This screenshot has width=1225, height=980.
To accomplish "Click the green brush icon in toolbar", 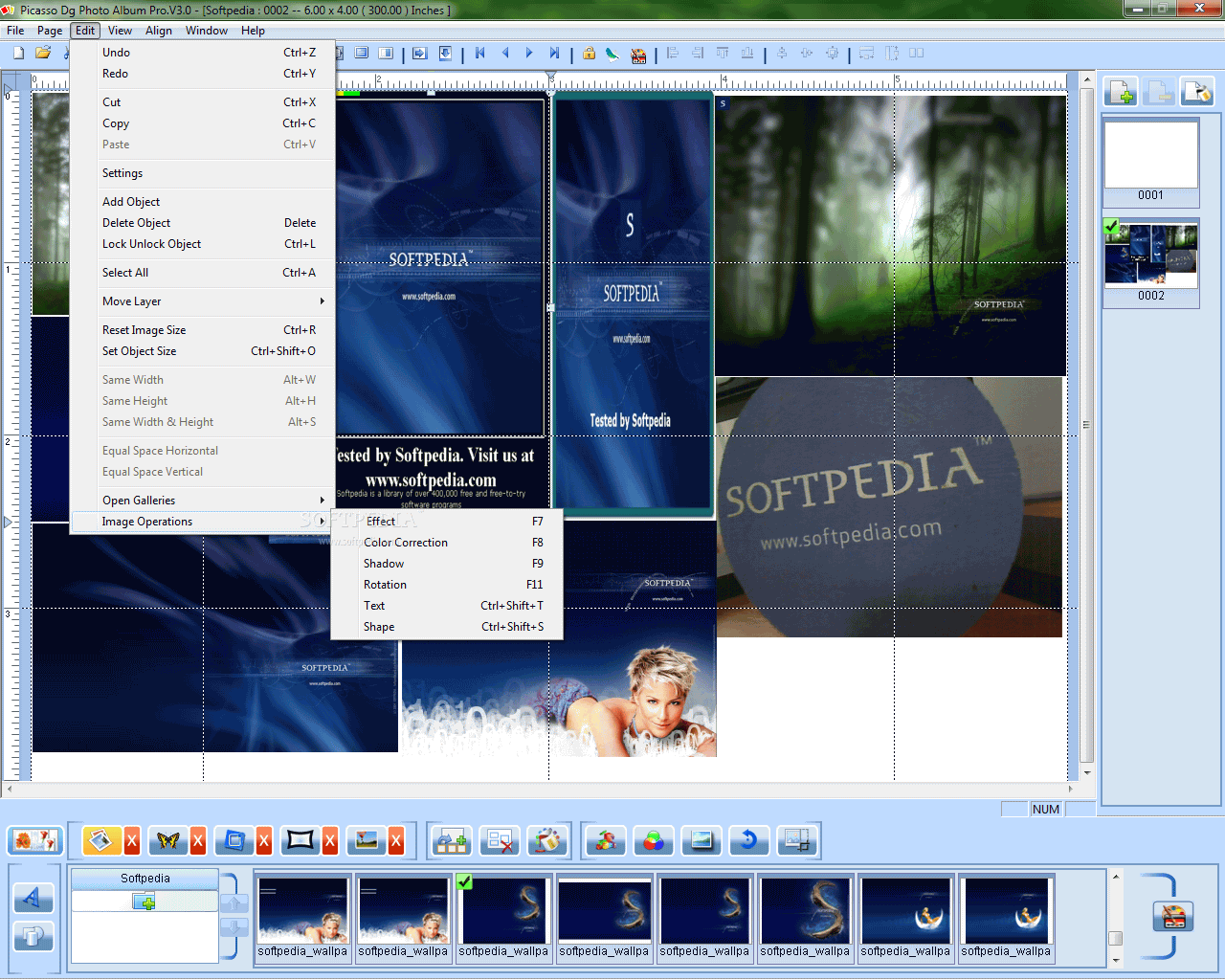I will tap(612, 54).
